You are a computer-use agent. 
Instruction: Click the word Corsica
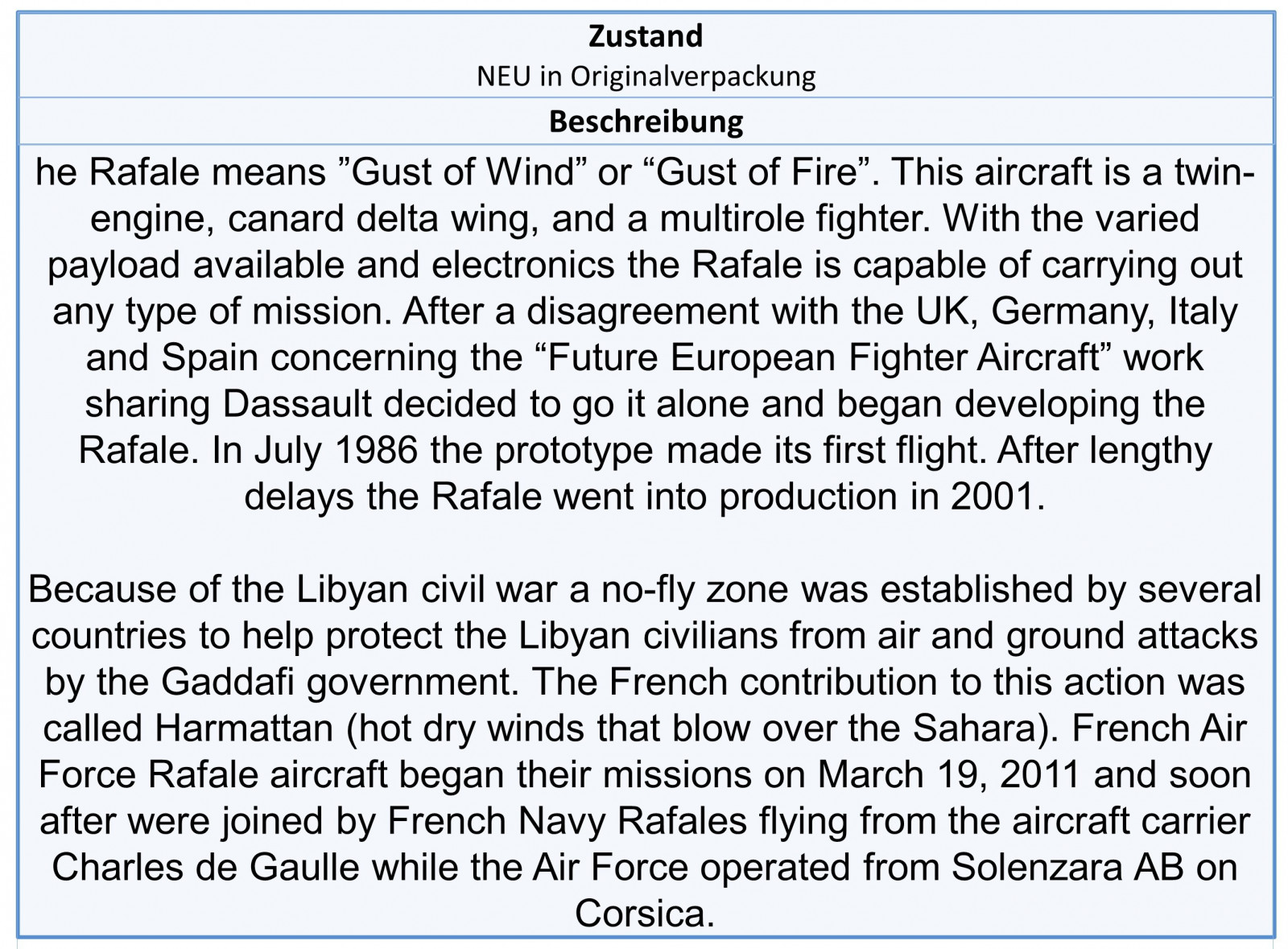pos(645,914)
